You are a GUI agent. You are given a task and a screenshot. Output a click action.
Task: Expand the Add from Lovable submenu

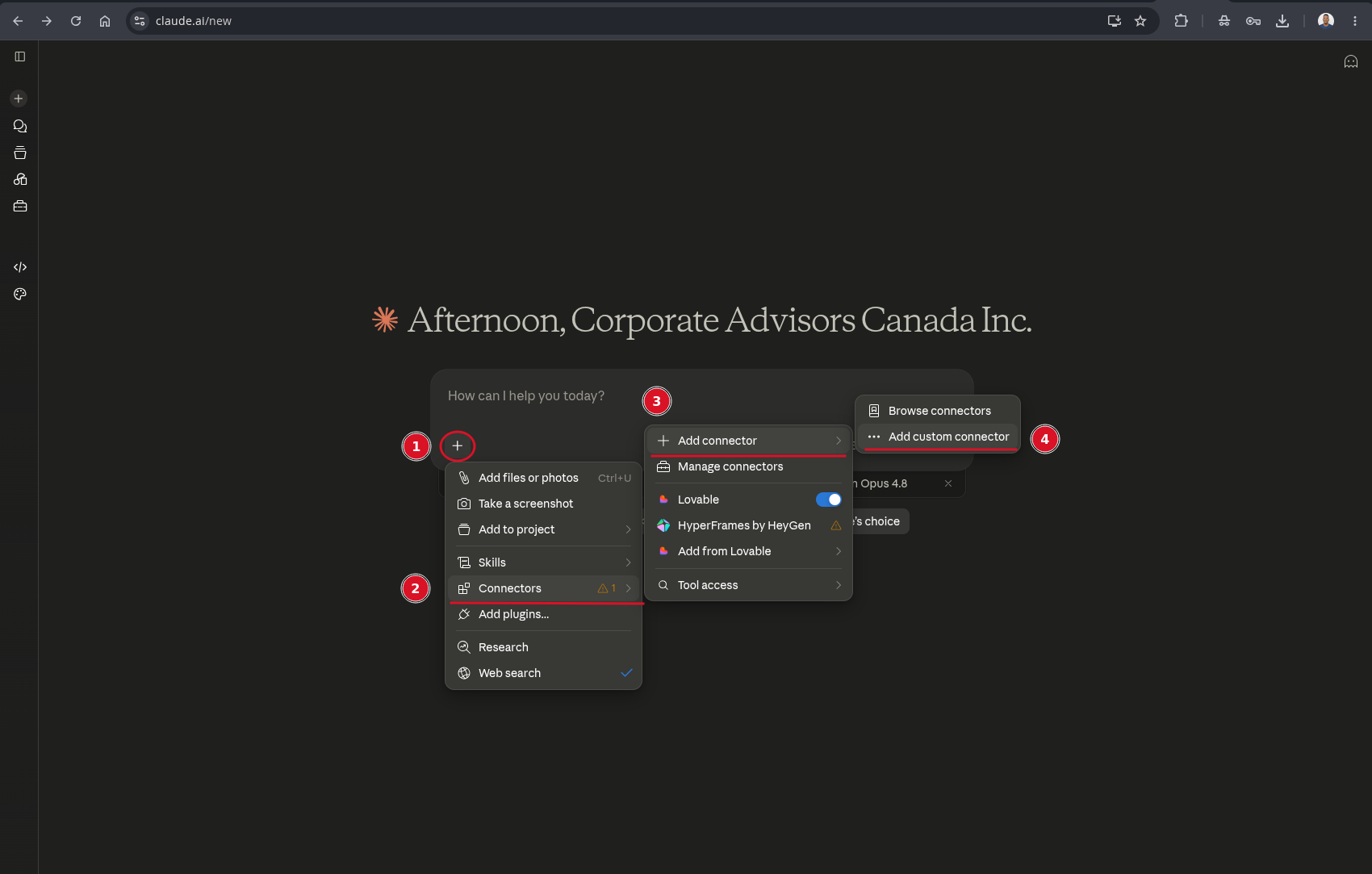tap(749, 551)
